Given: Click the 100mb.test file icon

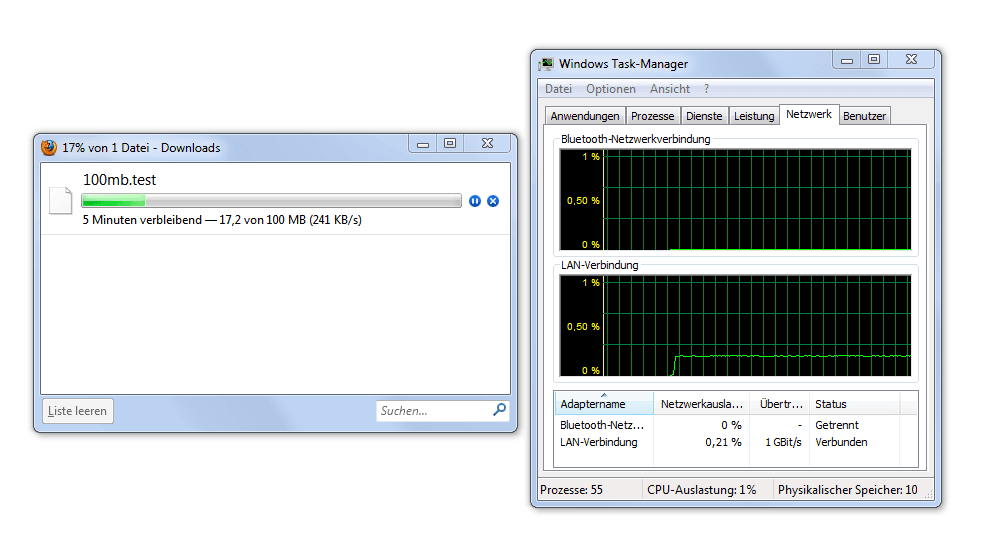Looking at the screenshot, I should coord(61,201).
